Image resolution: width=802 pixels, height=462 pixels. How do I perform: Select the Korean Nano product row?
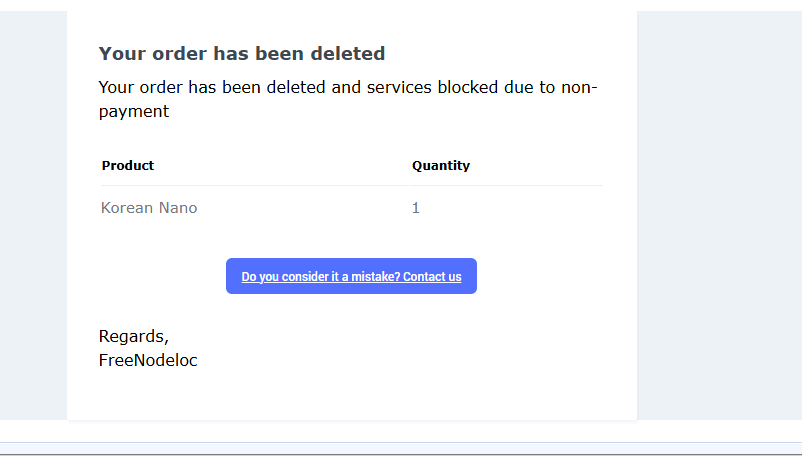(352, 208)
